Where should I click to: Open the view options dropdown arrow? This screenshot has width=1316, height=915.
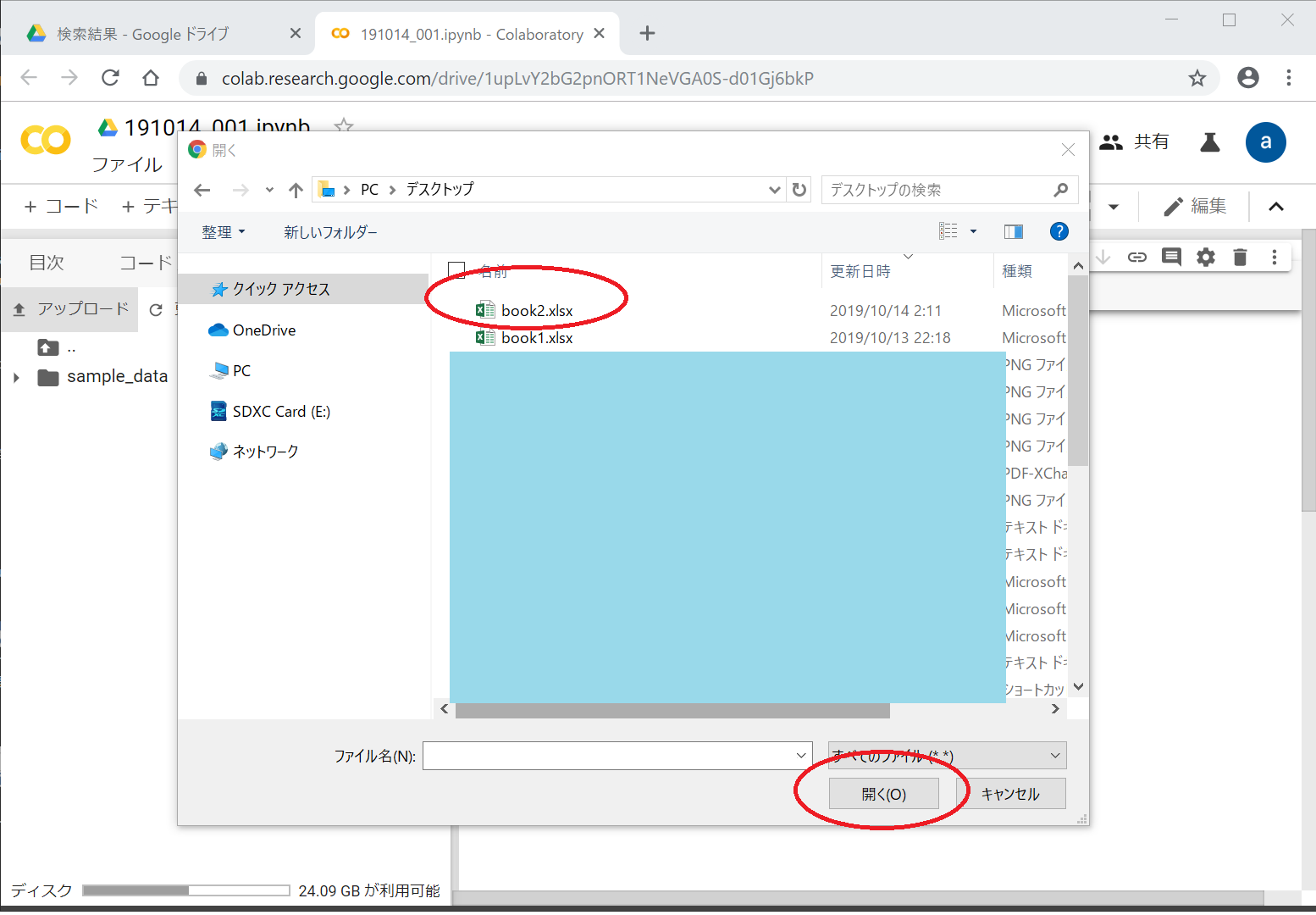[x=973, y=231]
